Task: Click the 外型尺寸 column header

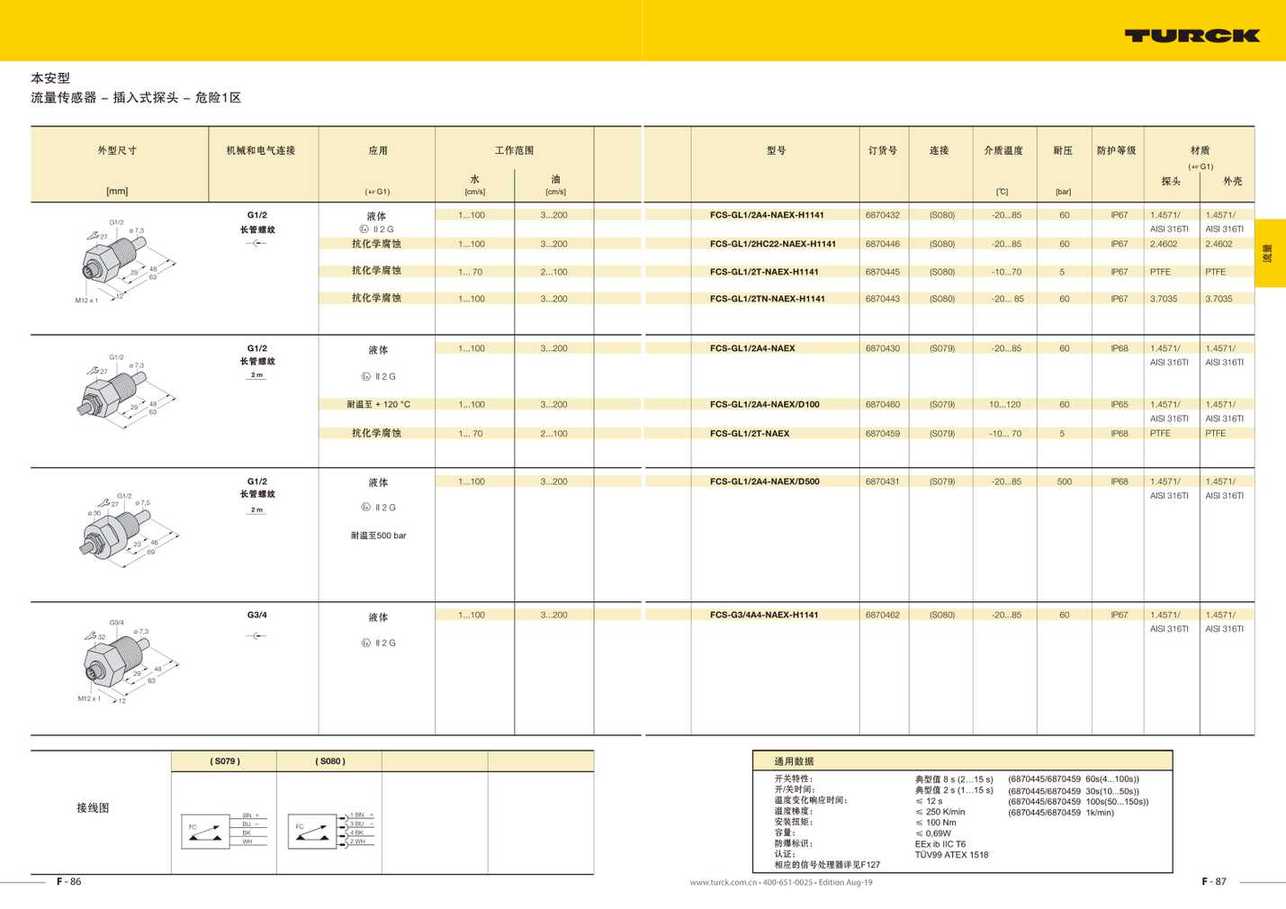Action: coord(117,150)
